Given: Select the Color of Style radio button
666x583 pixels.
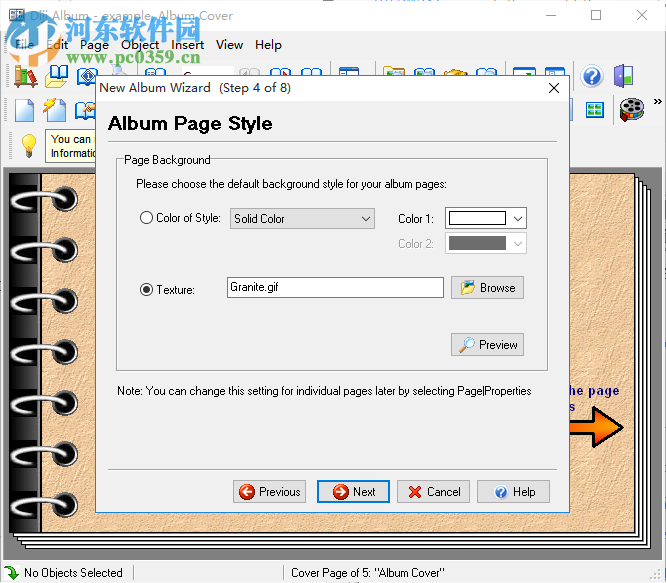Looking at the screenshot, I should click(146, 218).
